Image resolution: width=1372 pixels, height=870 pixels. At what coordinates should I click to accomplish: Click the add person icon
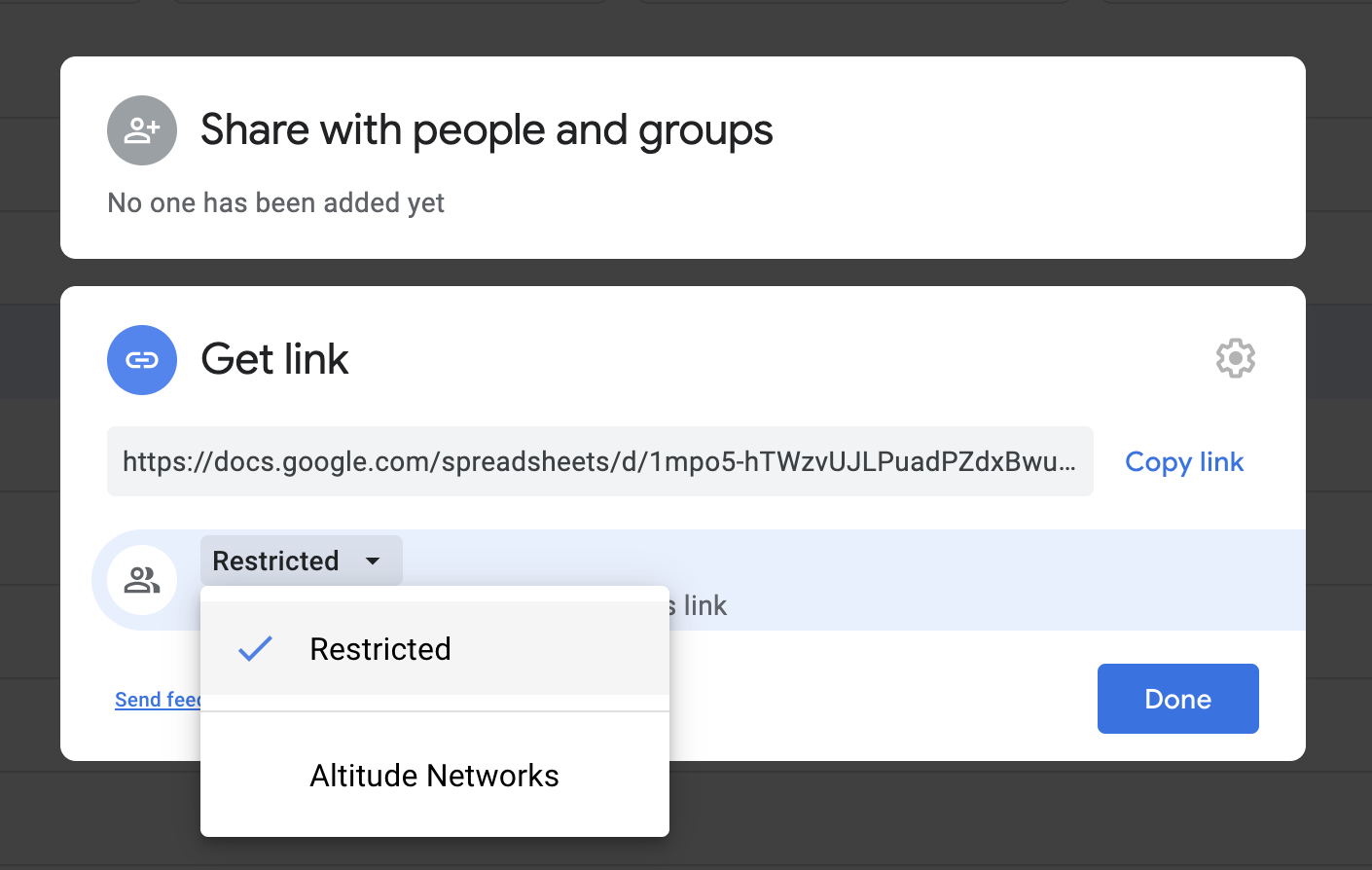[142, 130]
